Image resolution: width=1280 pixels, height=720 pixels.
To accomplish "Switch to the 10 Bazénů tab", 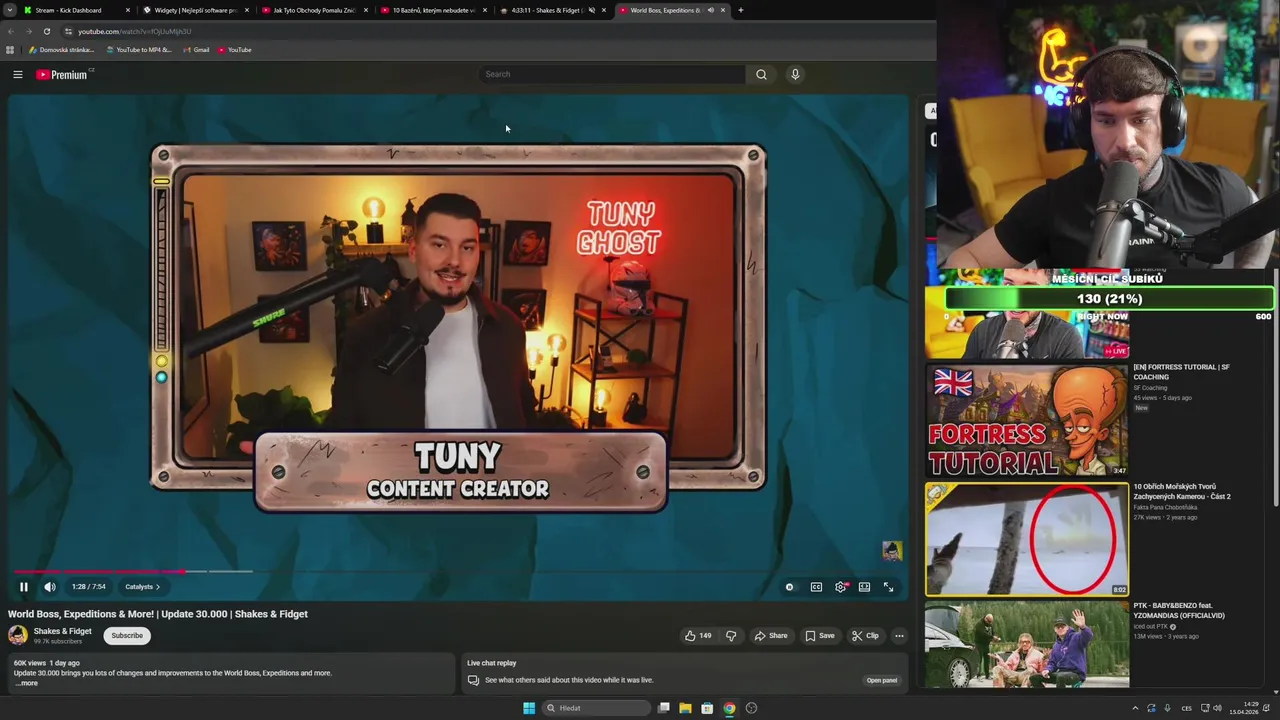I will (433, 10).
